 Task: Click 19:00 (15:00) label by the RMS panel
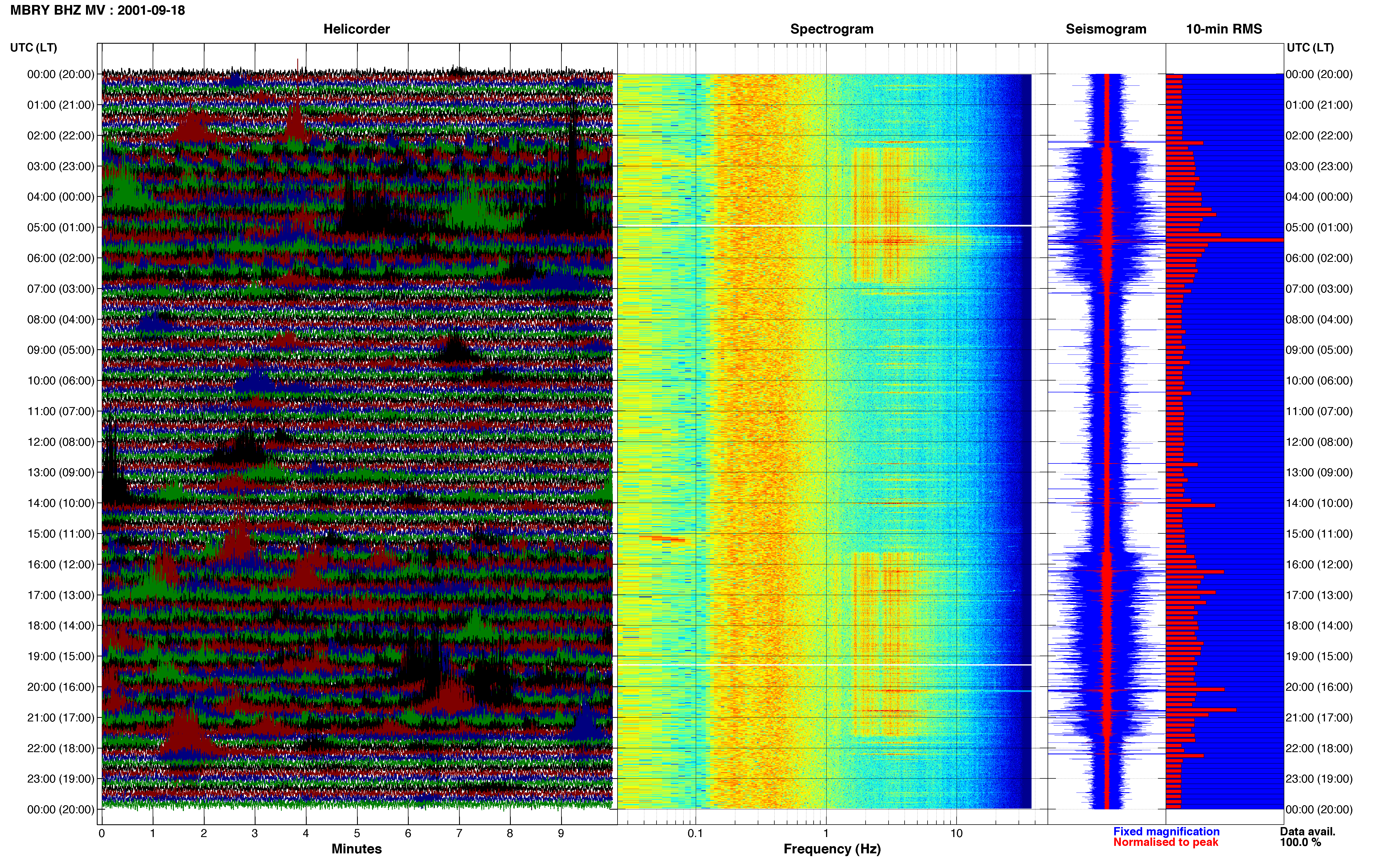[x=1319, y=656]
